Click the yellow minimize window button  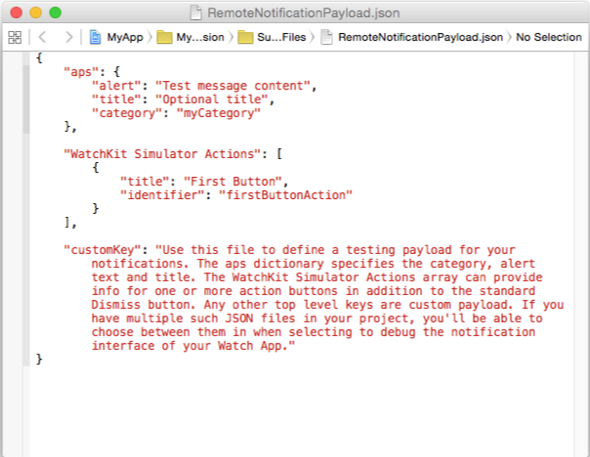click(x=36, y=12)
